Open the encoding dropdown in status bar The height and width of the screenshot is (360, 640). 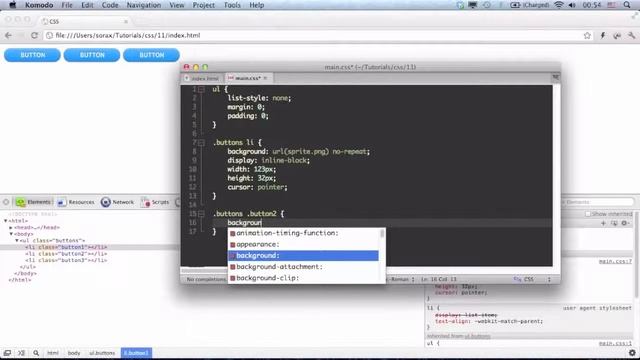point(401,280)
